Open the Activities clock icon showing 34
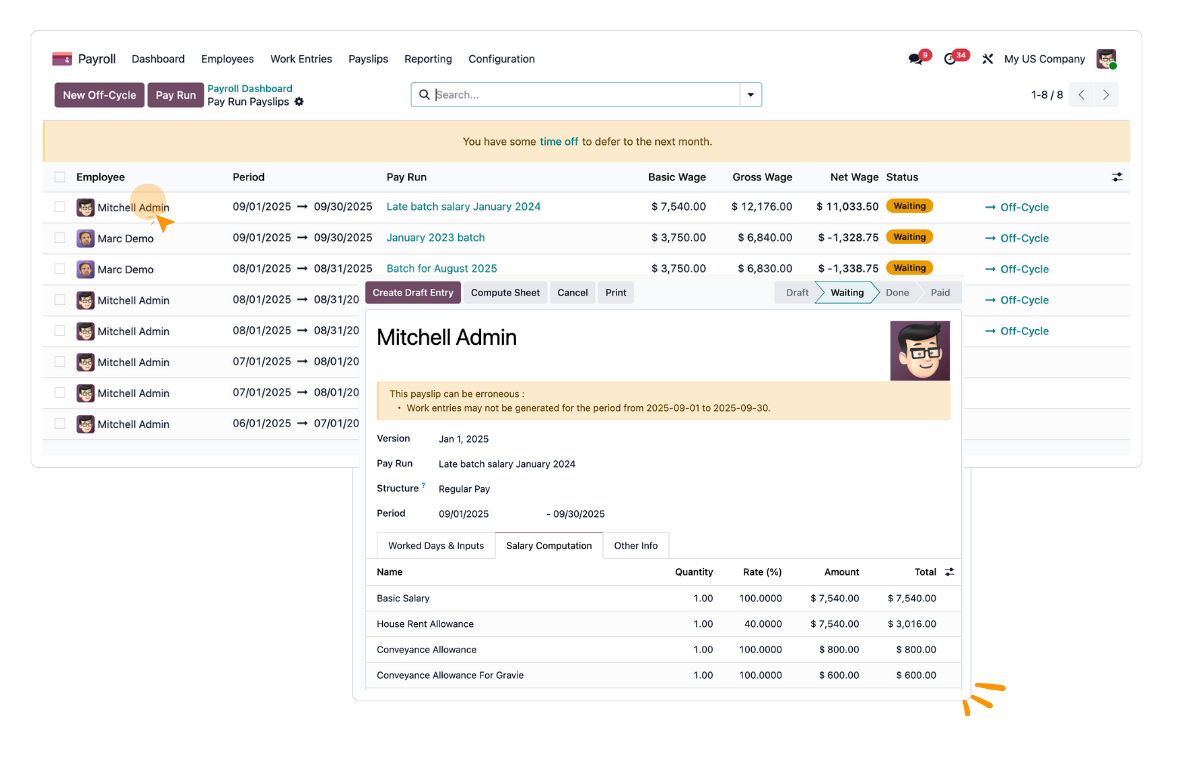The width and height of the screenshot is (1178, 757). [951, 58]
